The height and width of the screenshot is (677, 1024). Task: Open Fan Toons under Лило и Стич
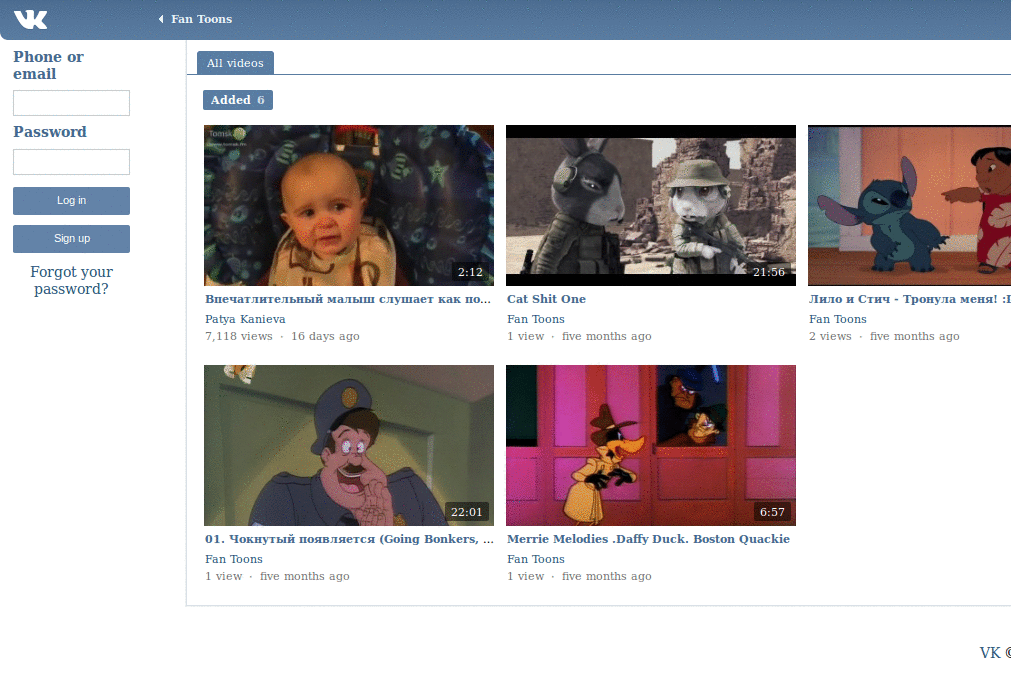(x=838, y=319)
